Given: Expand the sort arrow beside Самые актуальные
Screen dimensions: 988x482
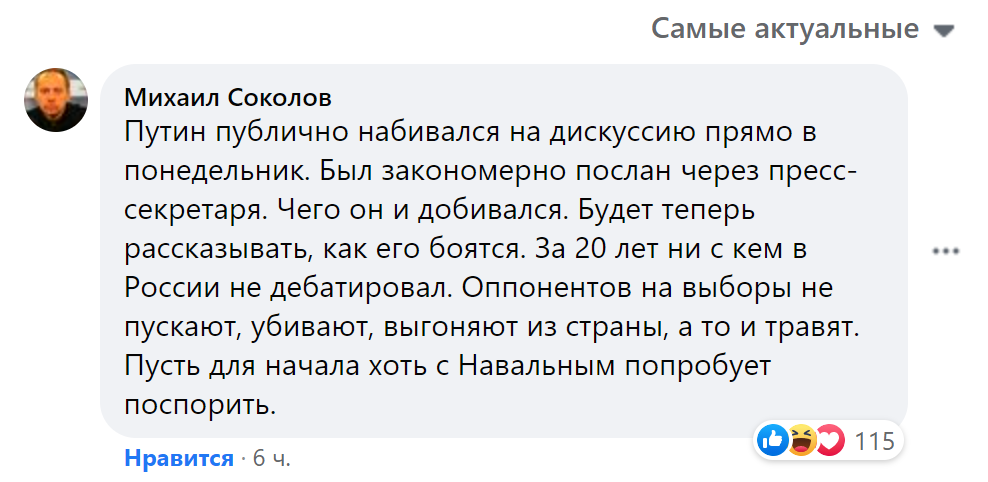Looking at the screenshot, I should click(943, 31).
